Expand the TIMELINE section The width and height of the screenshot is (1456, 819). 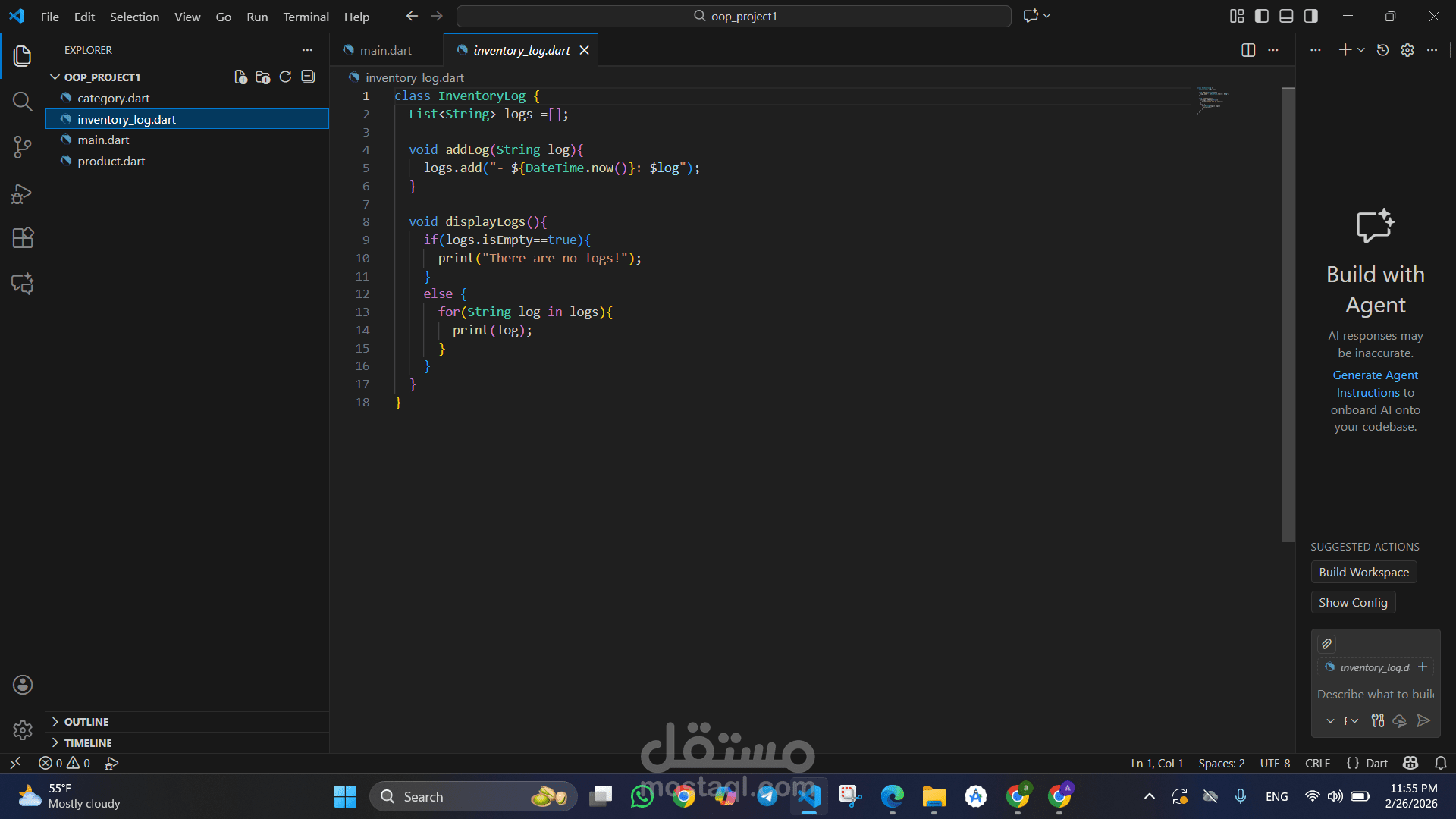[x=87, y=743]
